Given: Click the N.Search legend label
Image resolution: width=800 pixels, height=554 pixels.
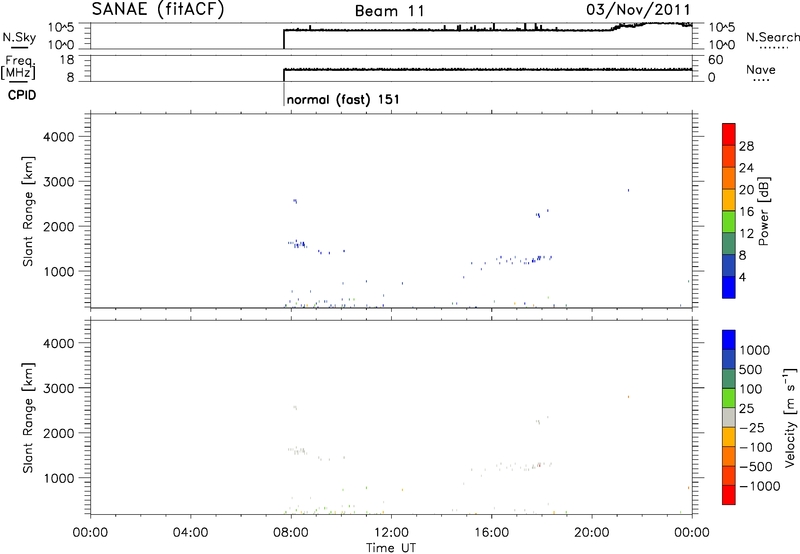Looking at the screenshot, I should coord(773,37).
